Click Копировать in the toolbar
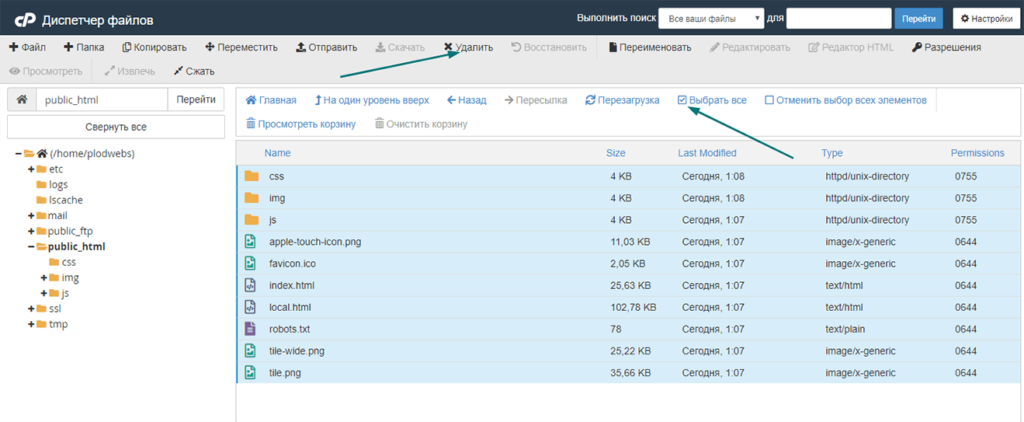The width and height of the screenshot is (1024, 422). (155, 47)
